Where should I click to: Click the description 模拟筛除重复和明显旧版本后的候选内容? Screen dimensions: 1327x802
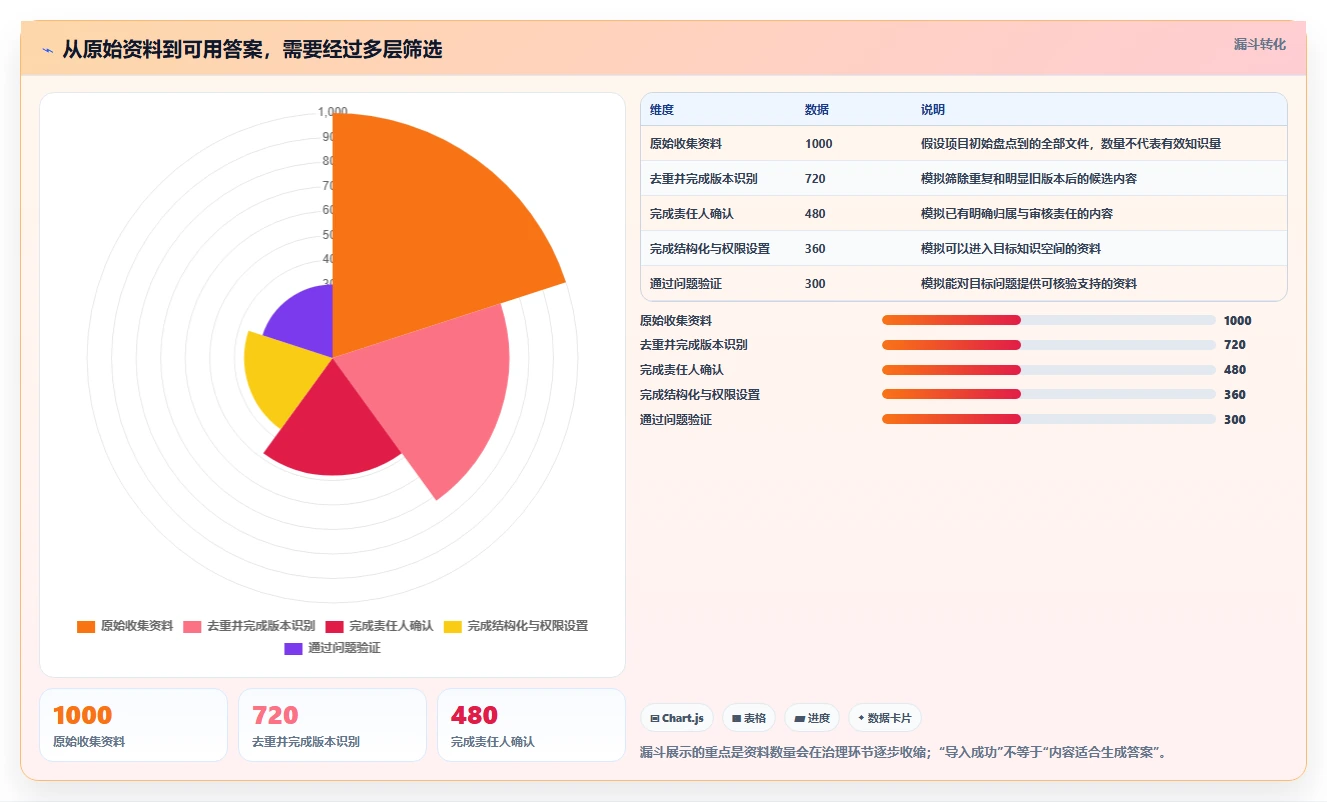coord(1029,179)
